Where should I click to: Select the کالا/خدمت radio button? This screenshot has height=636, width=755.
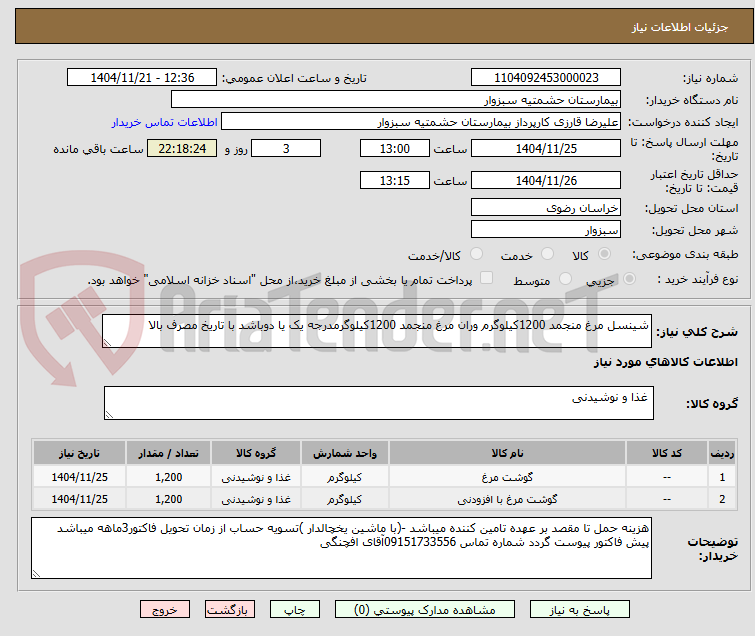pos(476,254)
